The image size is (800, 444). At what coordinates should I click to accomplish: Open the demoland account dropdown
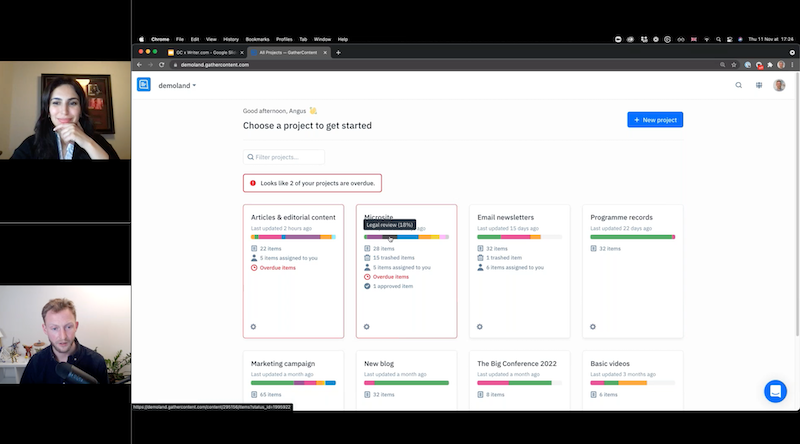[x=177, y=86]
